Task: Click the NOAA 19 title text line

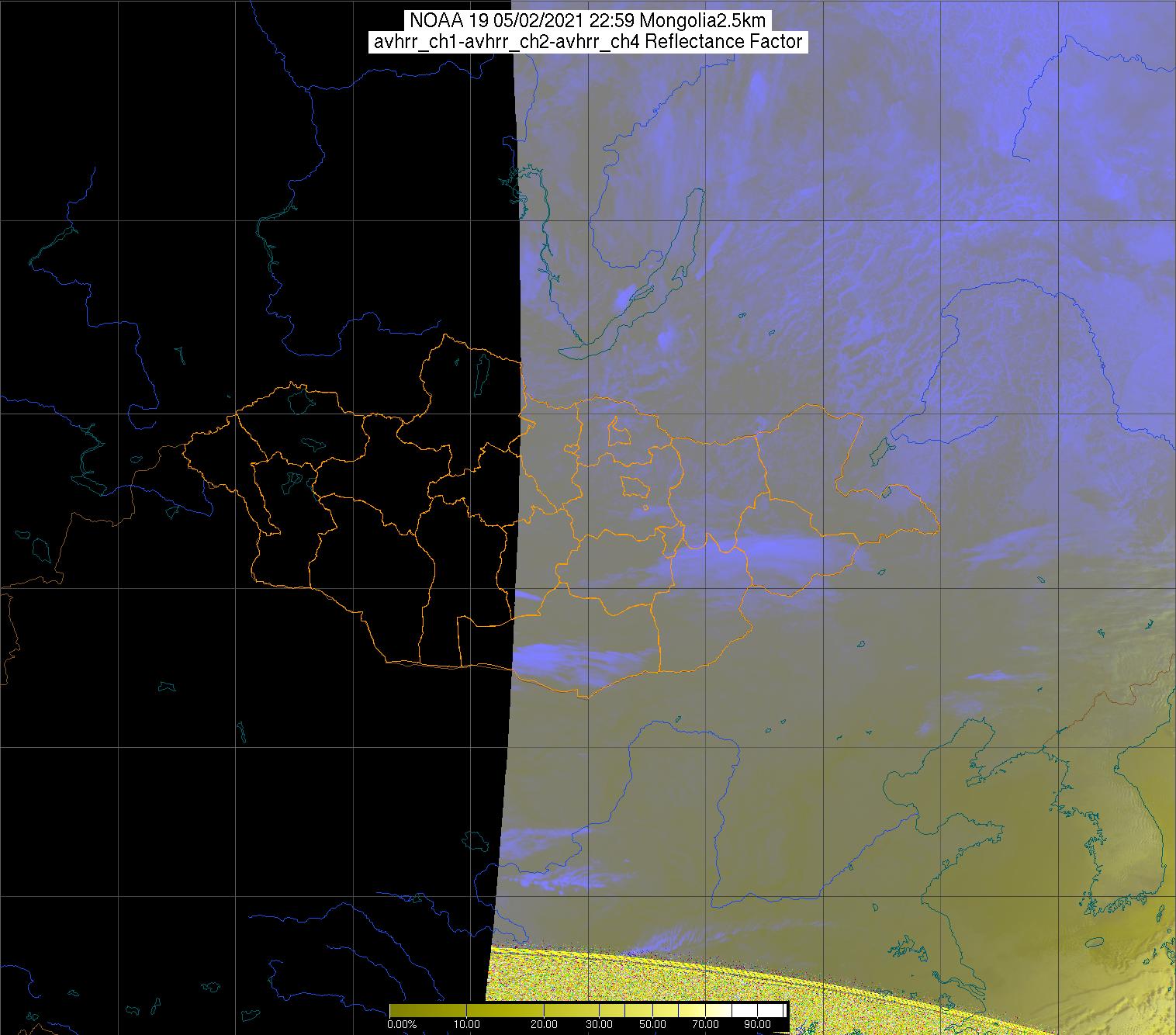Action: (587, 21)
